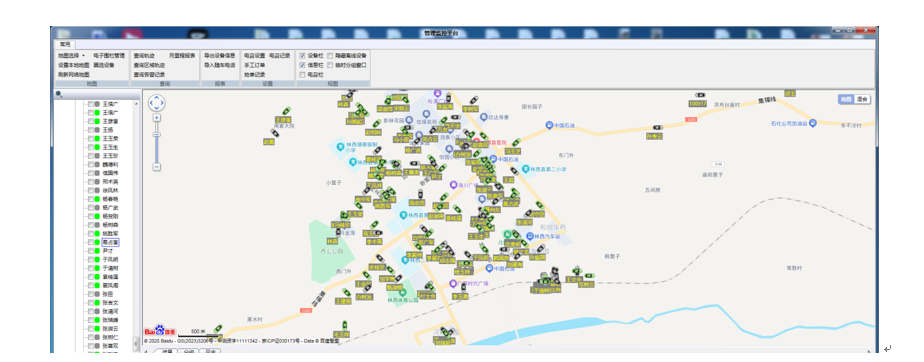The height and width of the screenshot is (362, 924).
Task: Click the gray status dot beside 王扬
Action: (x=97, y=130)
